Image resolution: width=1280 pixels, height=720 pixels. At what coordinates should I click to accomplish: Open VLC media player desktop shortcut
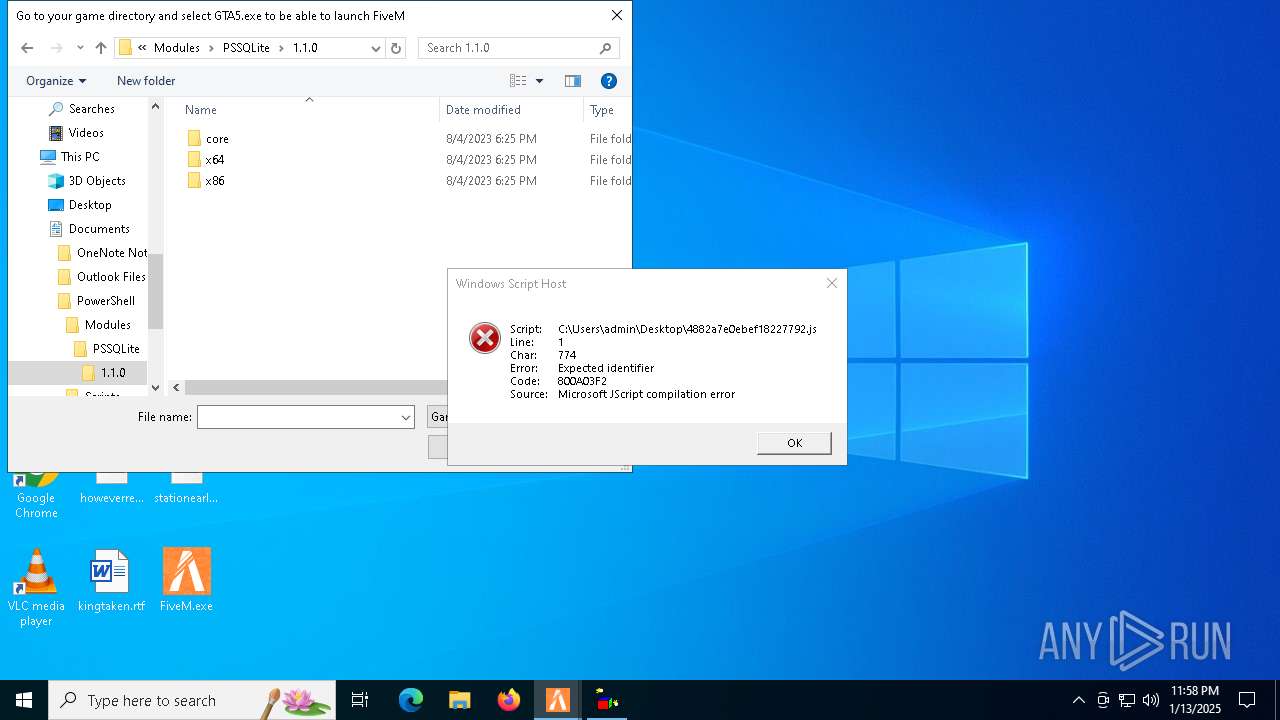click(36, 588)
